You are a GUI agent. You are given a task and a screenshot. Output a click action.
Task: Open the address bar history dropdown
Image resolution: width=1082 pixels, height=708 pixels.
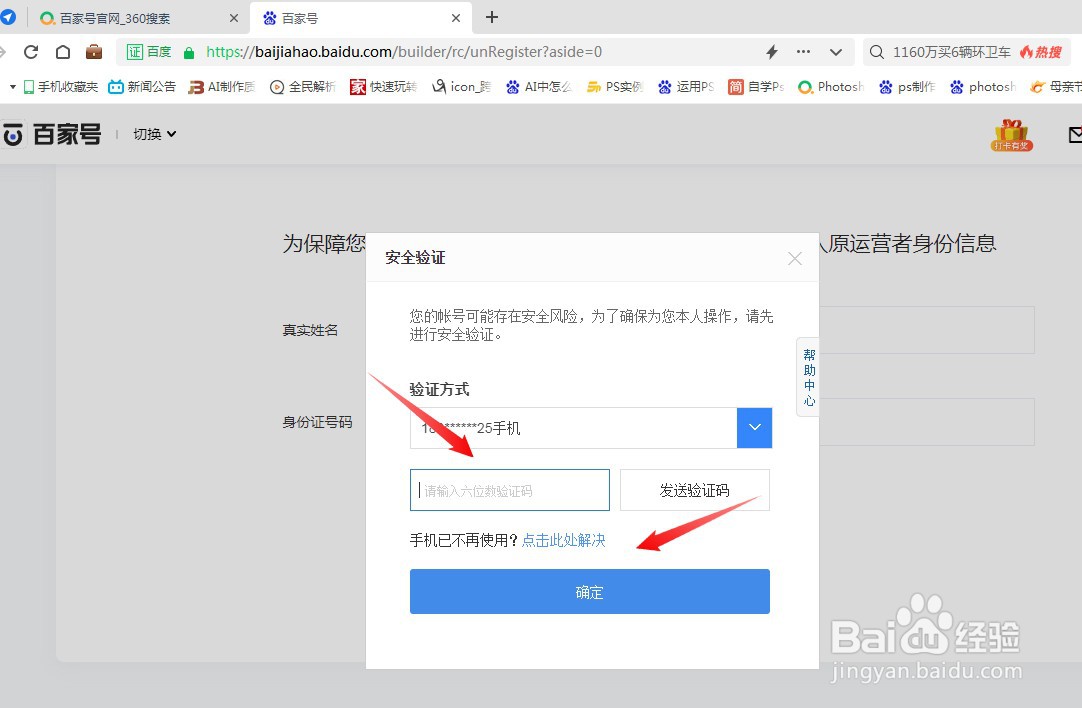click(x=835, y=51)
